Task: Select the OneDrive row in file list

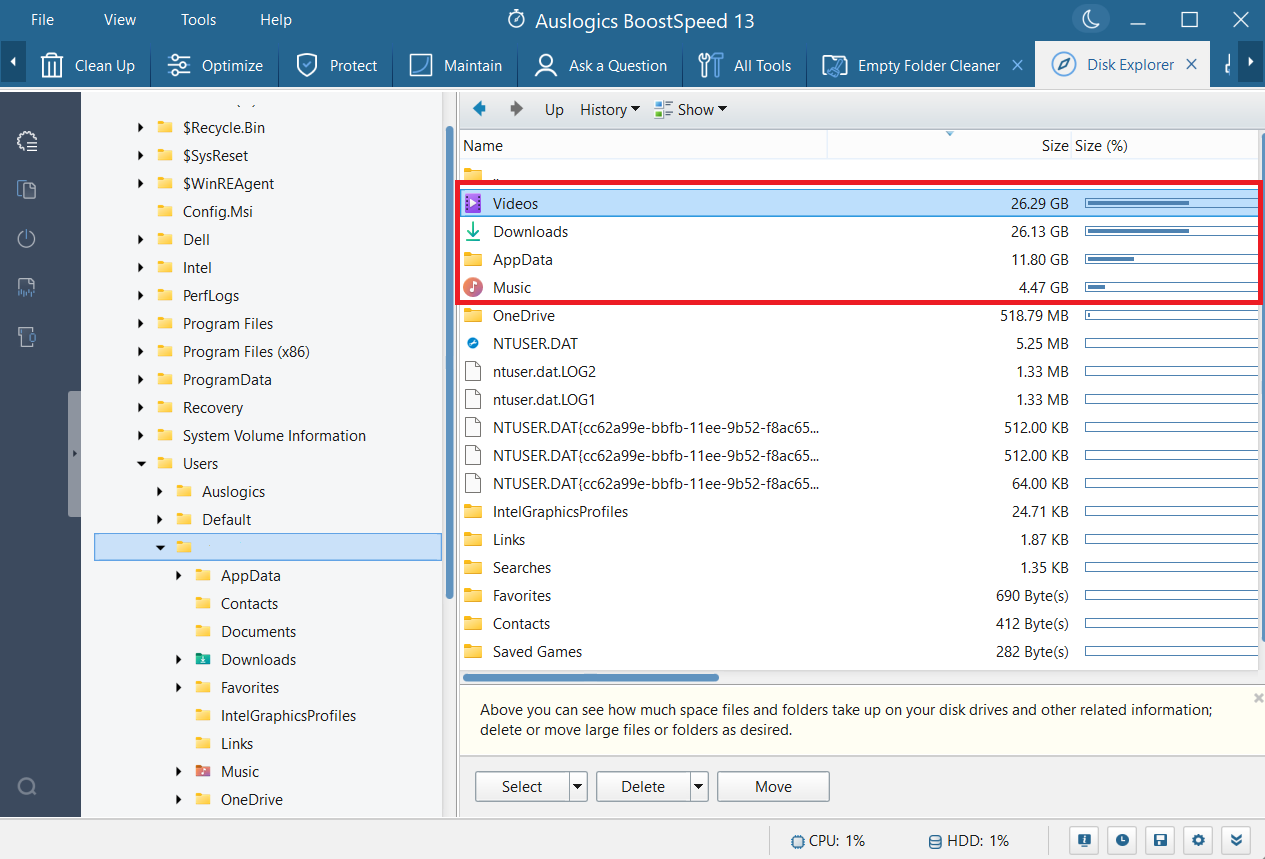Action: click(859, 316)
